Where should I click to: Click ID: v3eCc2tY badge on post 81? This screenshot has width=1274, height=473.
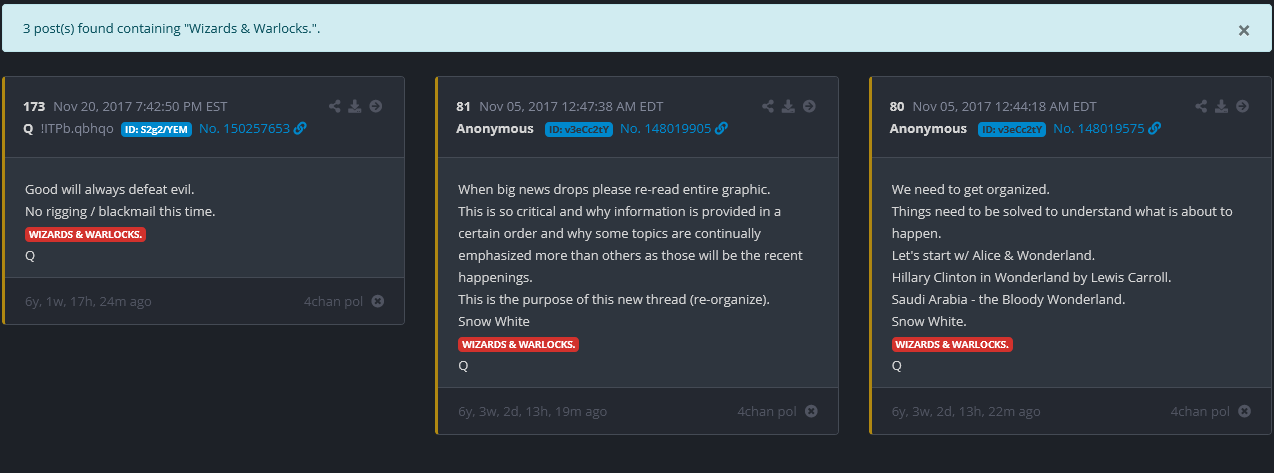[x=579, y=129]
